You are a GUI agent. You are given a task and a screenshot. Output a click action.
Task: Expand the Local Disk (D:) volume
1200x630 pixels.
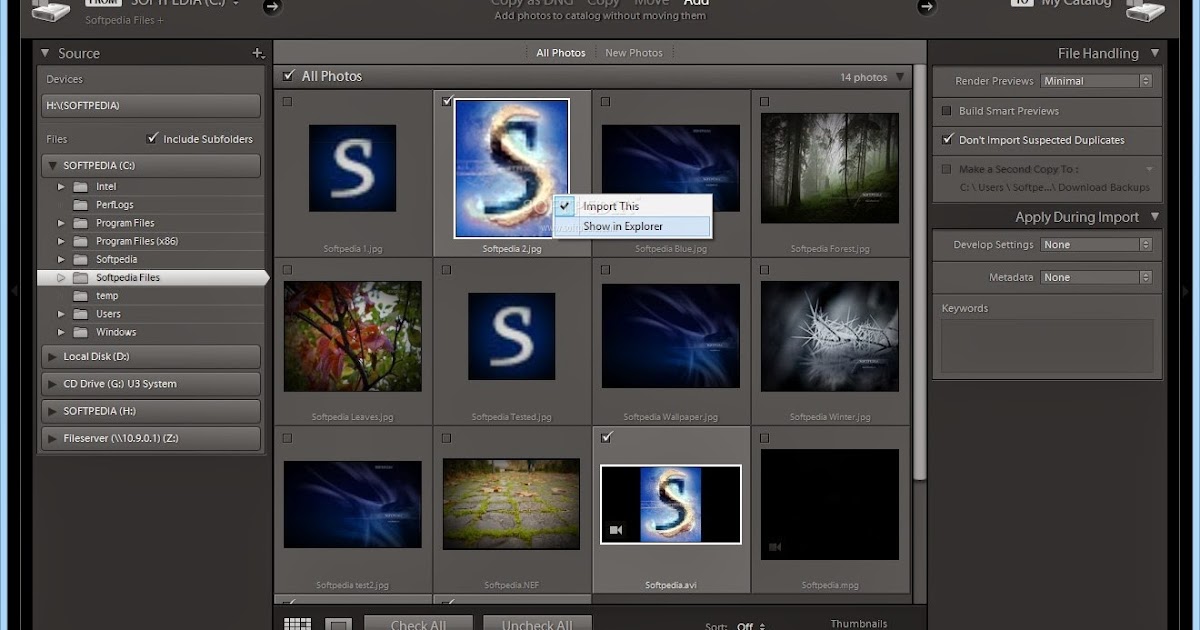pos(53,356)
